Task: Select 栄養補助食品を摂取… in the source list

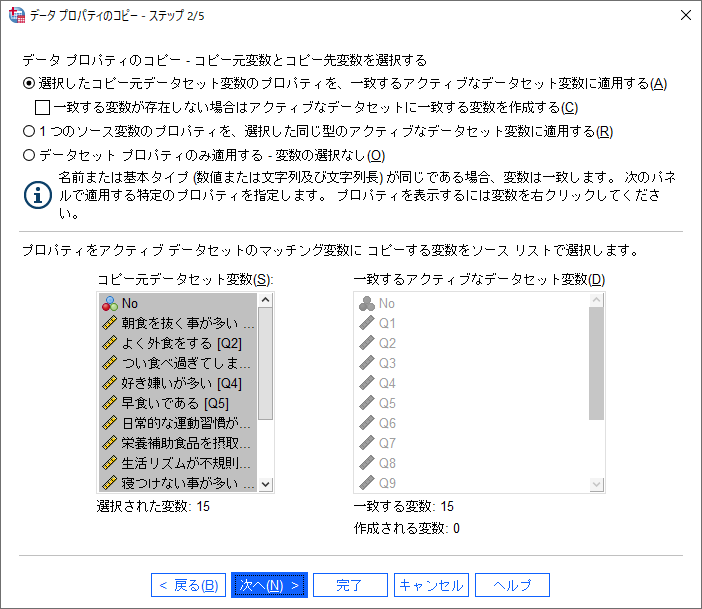Action: click(178, 443)
